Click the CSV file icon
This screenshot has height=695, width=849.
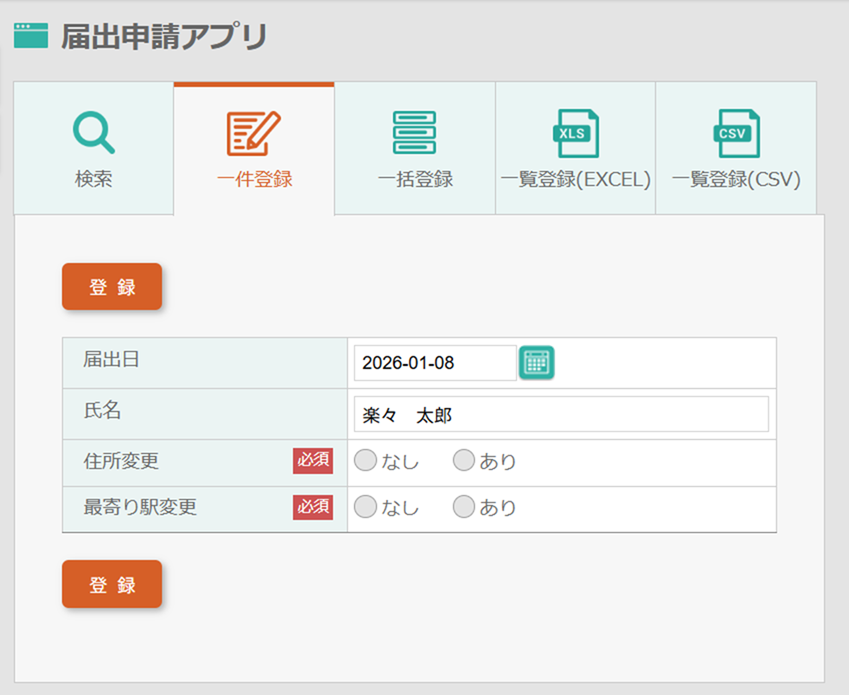pos(736,133)
